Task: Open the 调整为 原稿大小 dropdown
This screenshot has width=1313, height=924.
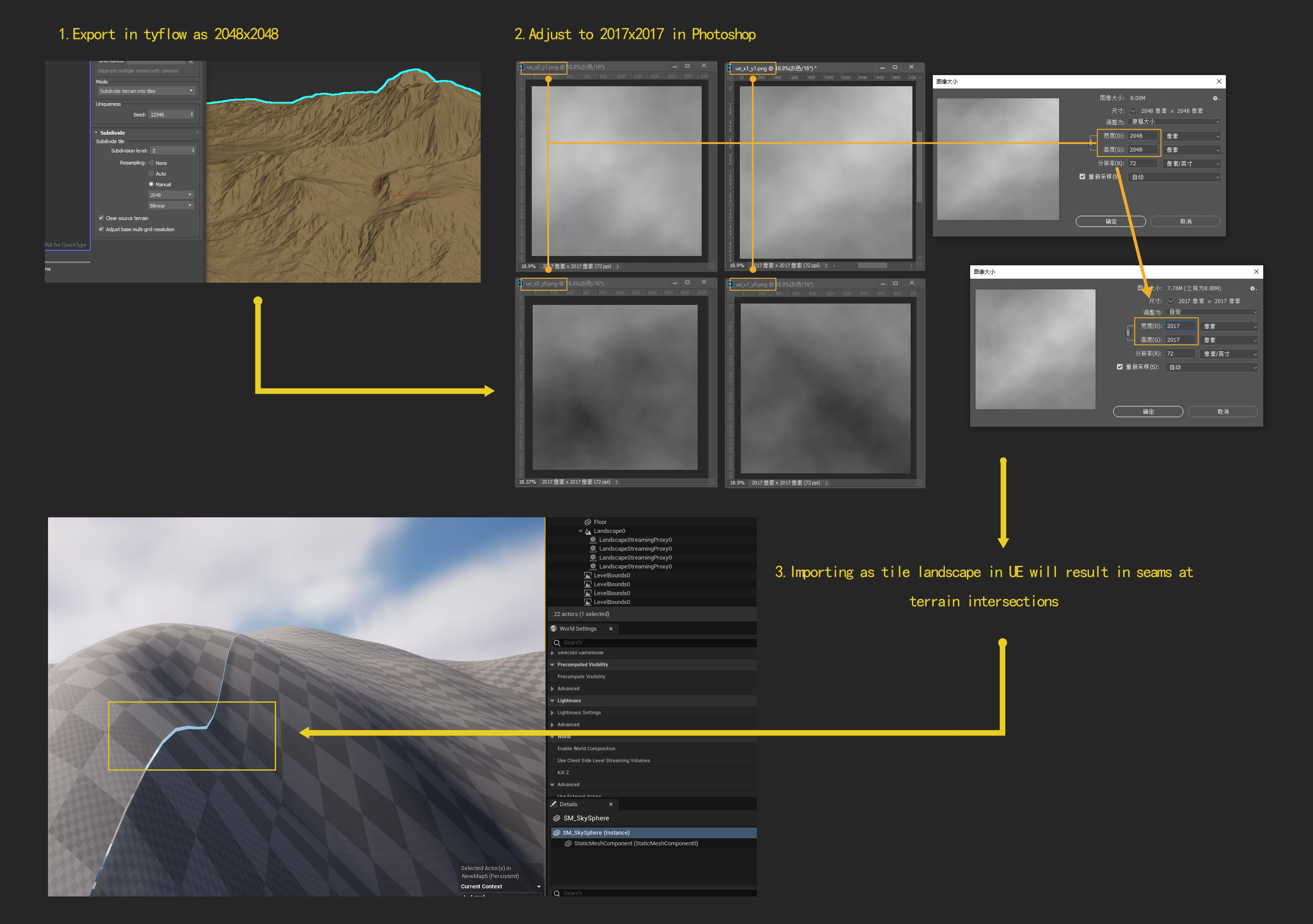Action: 1175,122
